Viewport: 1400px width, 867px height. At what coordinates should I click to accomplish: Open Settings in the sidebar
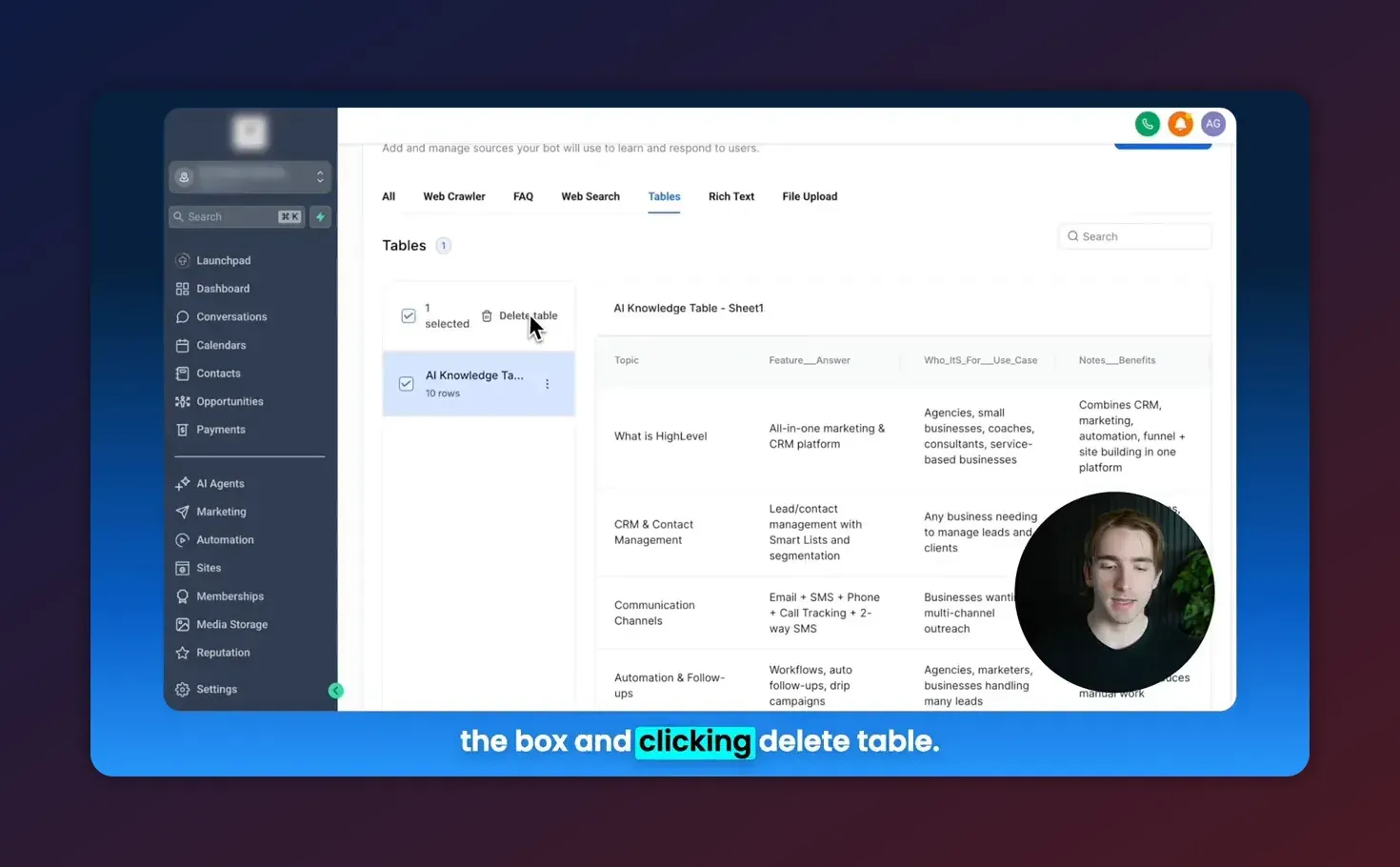coord(216,690)
